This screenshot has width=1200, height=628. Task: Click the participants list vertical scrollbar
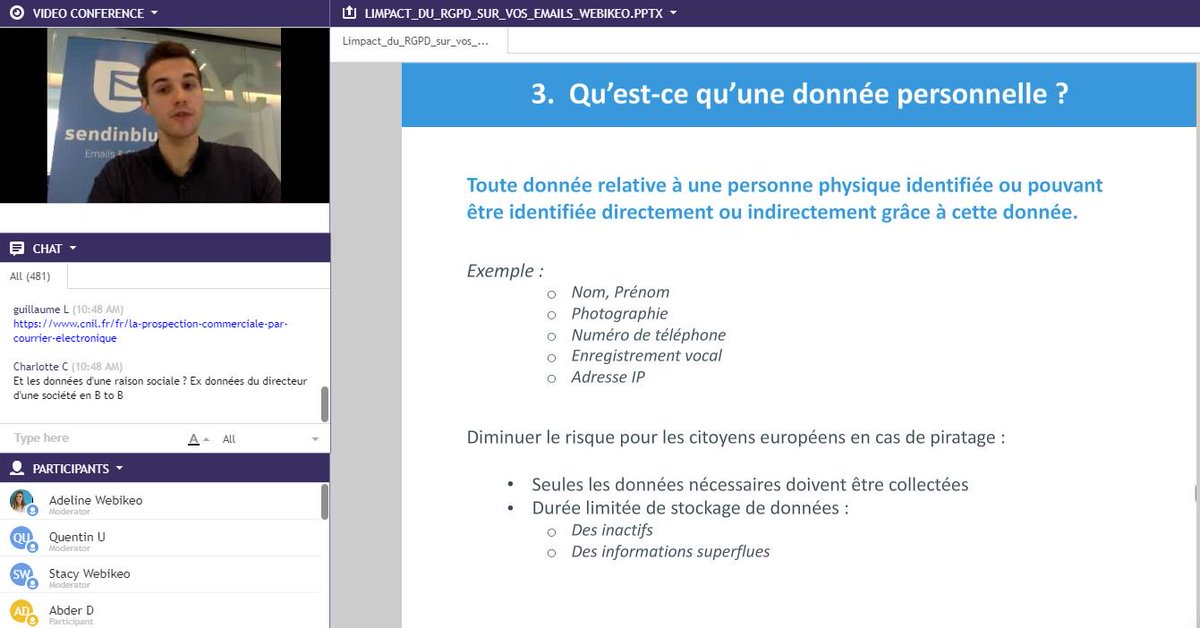(x=324, y=501)
